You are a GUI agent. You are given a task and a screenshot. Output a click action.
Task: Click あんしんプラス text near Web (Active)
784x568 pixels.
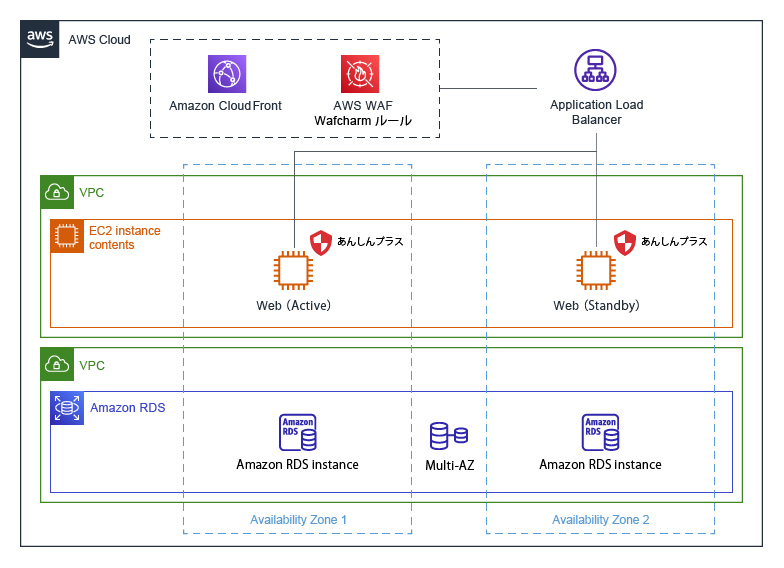point(370,242)
